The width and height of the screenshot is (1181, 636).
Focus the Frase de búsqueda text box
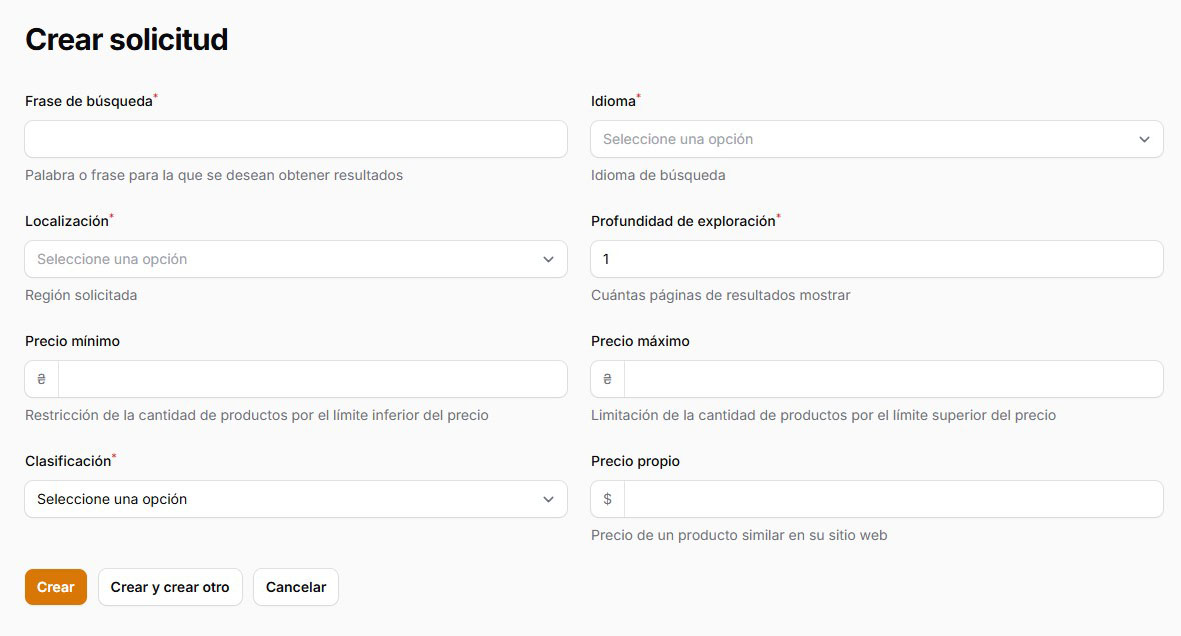coord(295,139)
